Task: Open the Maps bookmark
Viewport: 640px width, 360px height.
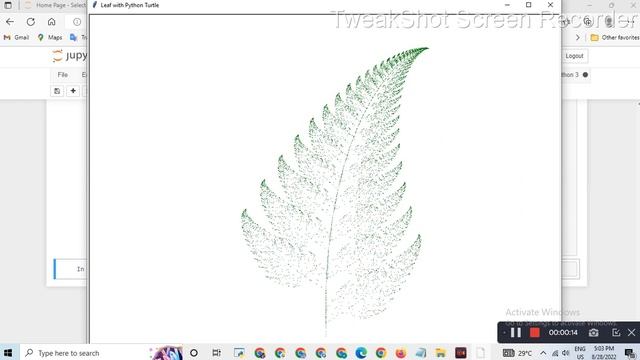Action: pos(50,37)
